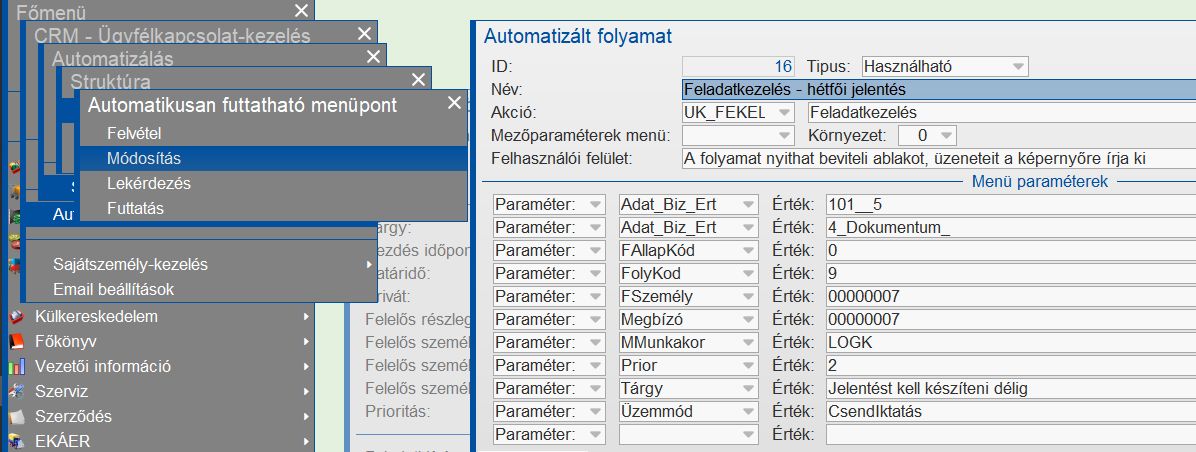Select Futtatás from the menu
Viewport: 1196px width, 452px height.
[135, 209]
